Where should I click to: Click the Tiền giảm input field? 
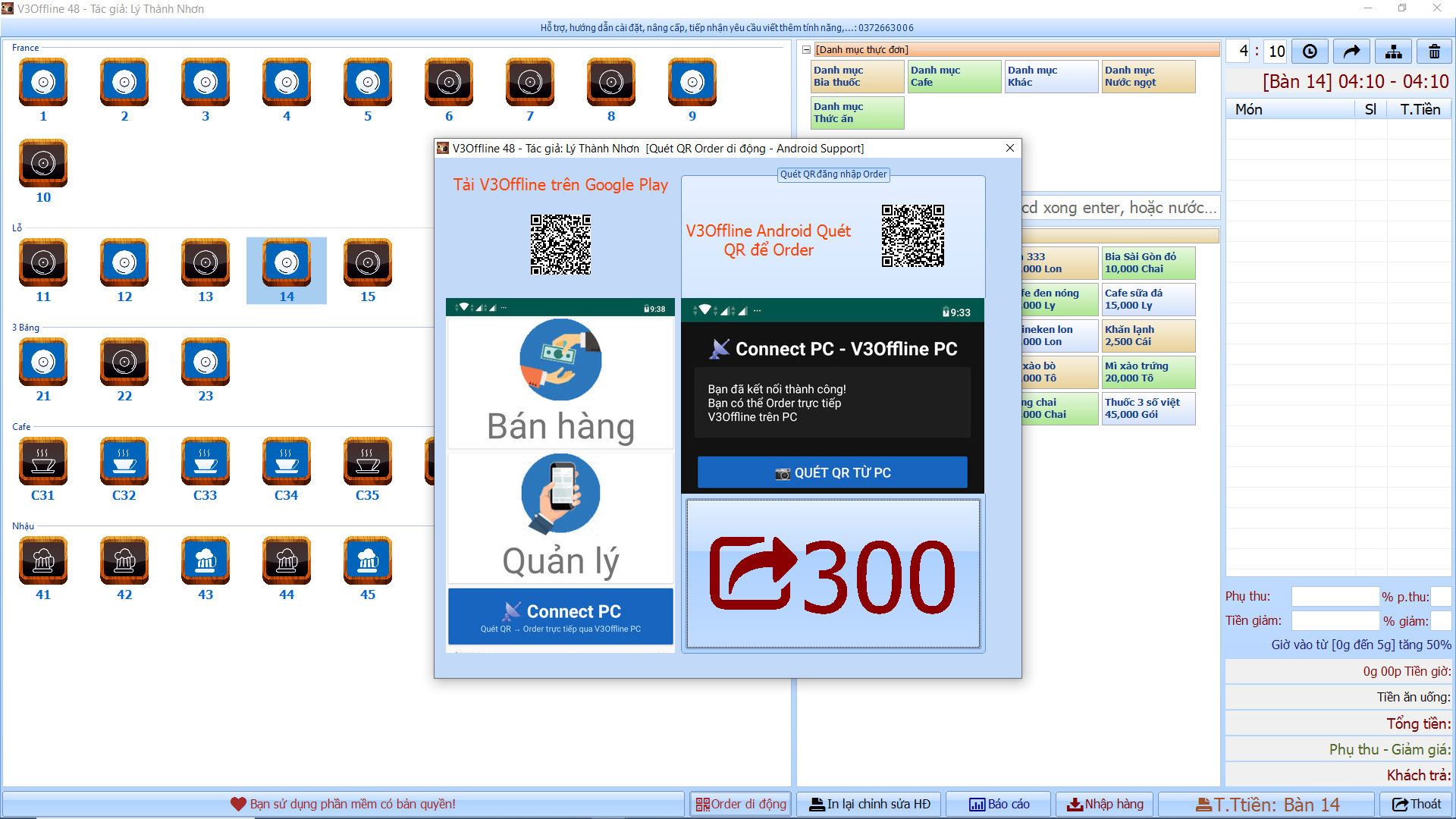click(x=1335, y=621)
